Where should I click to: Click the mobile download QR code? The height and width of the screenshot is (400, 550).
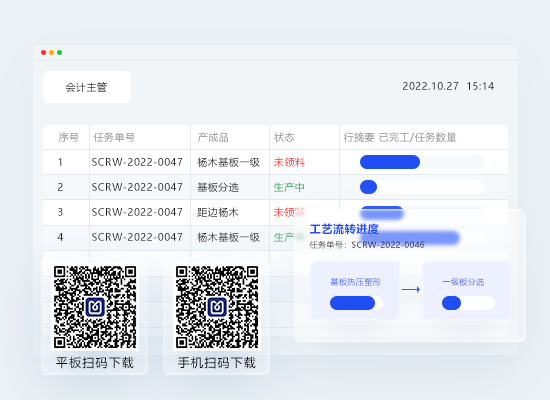[217, 307]
